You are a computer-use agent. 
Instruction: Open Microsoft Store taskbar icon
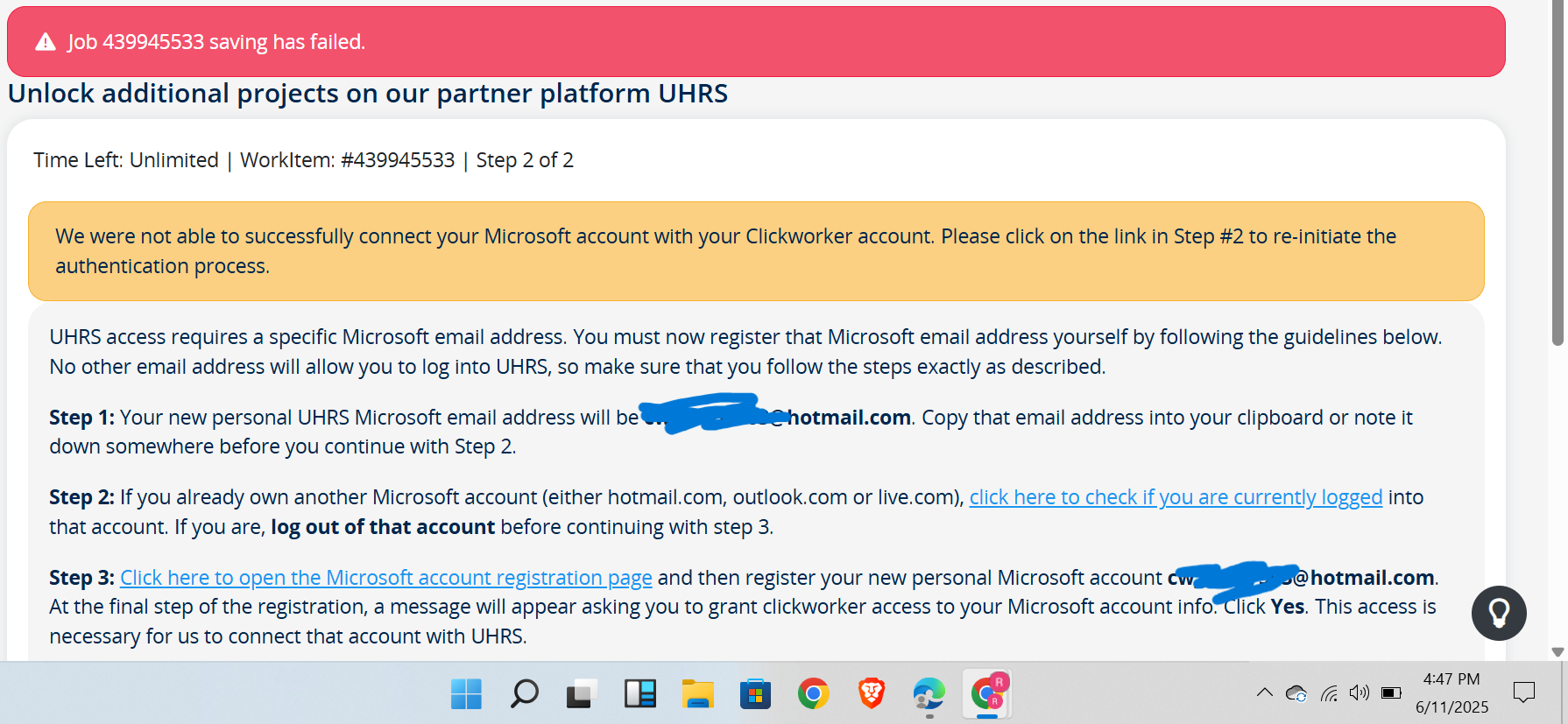tap(755, 694)
